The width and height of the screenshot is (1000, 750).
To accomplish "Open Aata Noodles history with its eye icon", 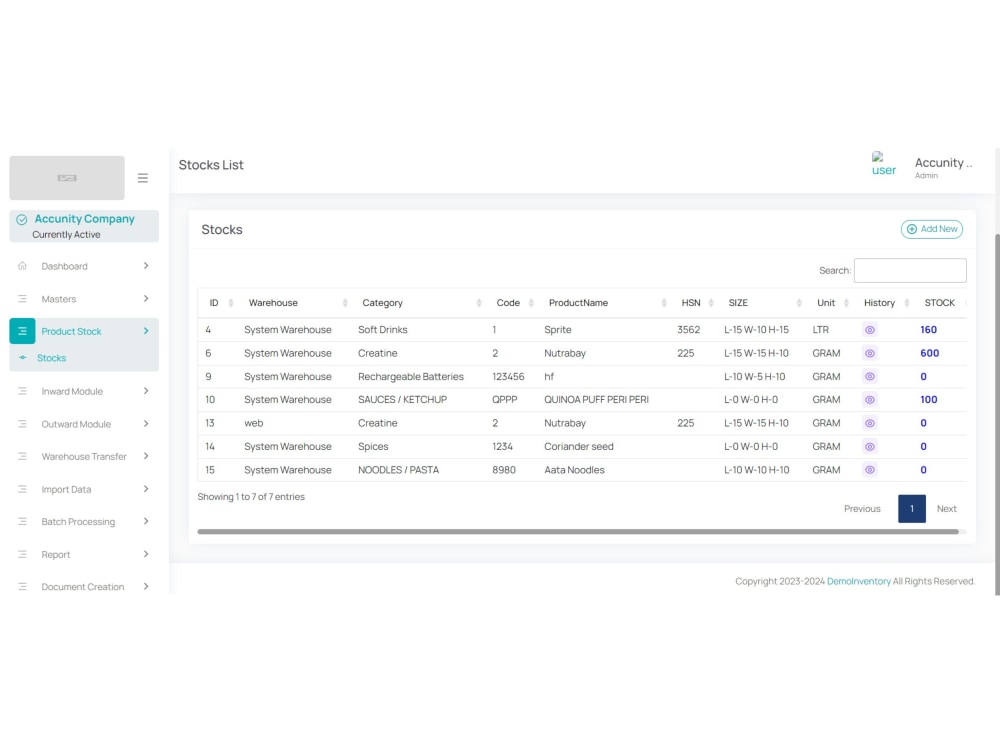I will [x=870, y=470].
